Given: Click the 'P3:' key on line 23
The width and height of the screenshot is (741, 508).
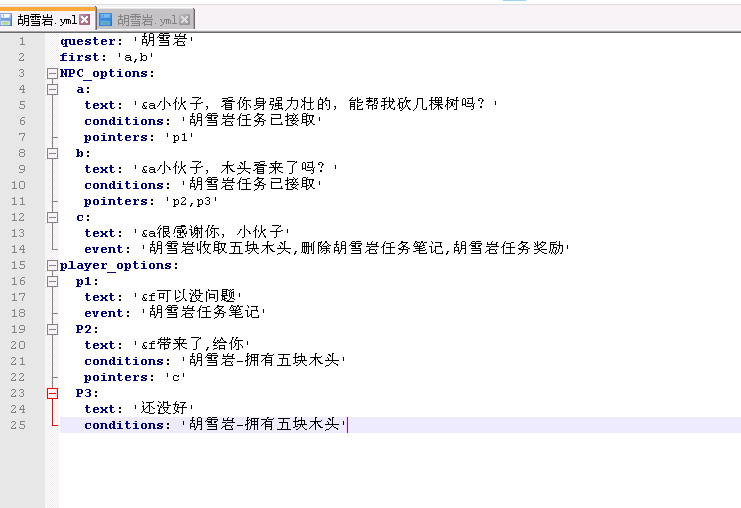Looking at the screenshot, I should 87,393.
